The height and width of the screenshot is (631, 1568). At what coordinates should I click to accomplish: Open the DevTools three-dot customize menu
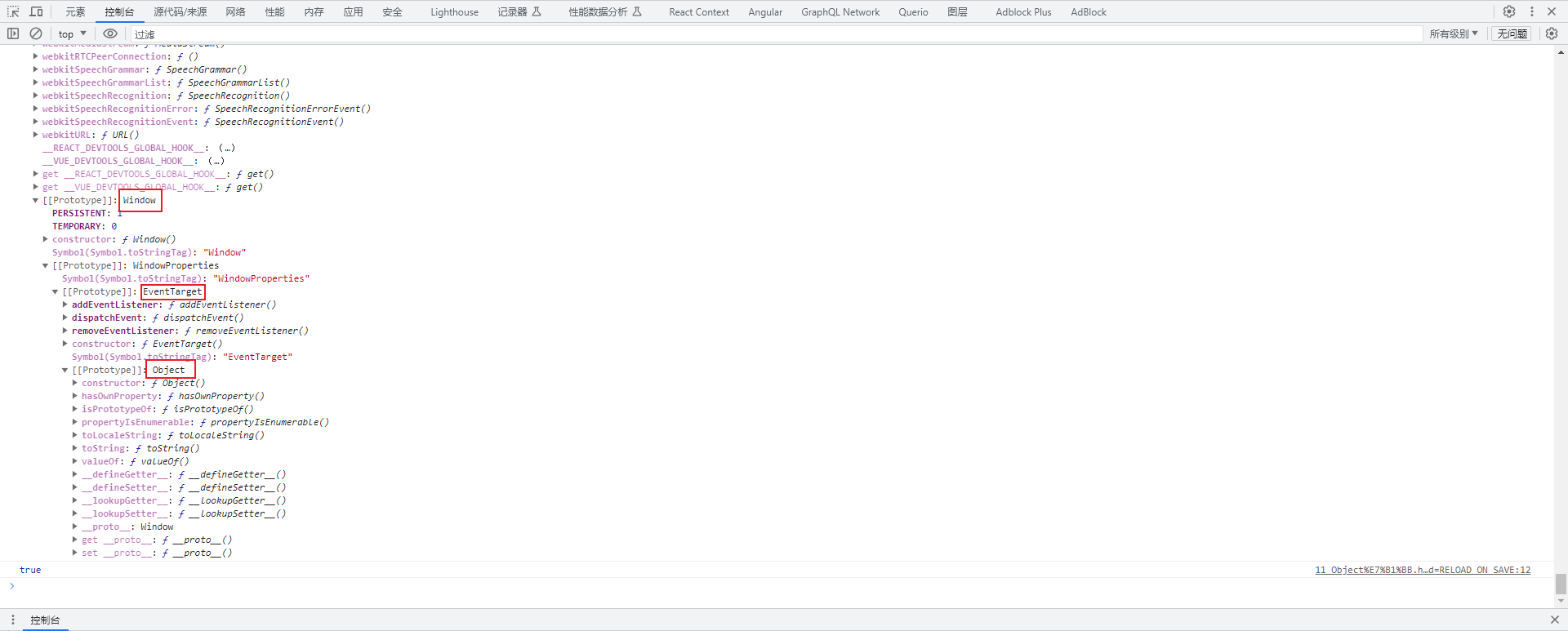pos(1531,11)
